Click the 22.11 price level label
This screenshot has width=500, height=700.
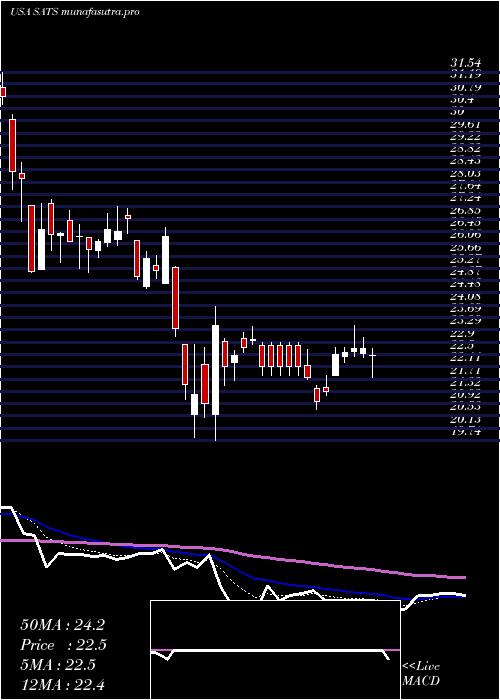[465, 357]
